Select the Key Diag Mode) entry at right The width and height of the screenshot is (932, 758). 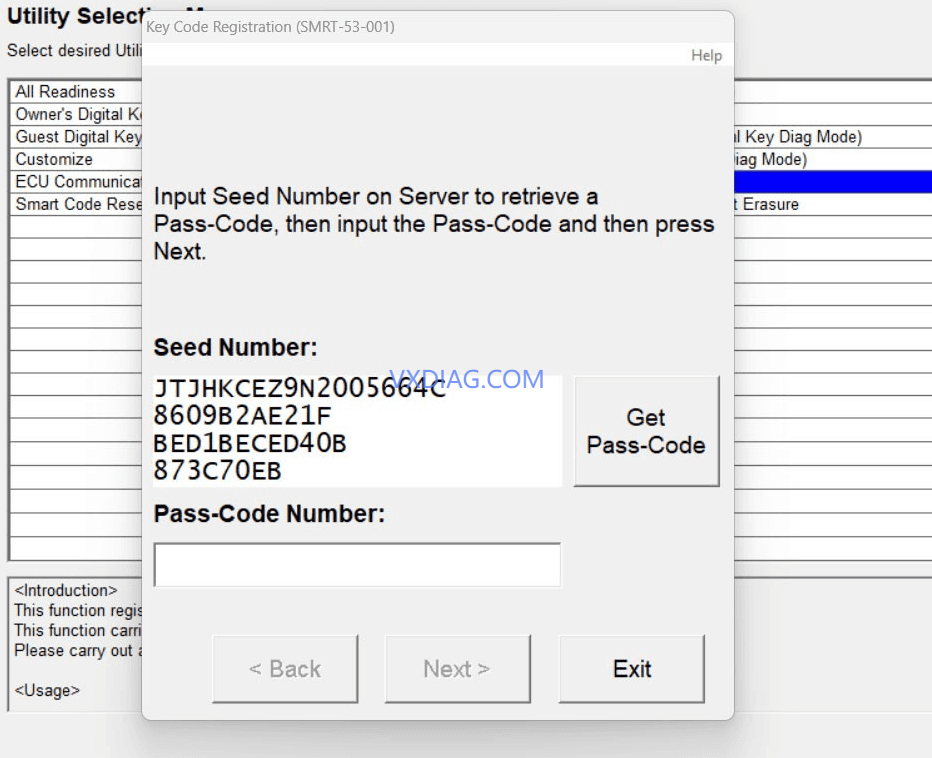click(x=833, y=137)
